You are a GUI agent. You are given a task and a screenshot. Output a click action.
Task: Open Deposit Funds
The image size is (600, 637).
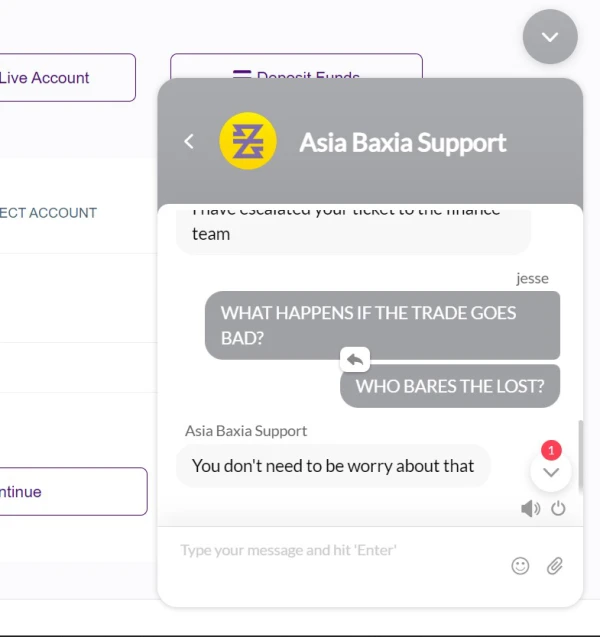[x=296, y=68]
